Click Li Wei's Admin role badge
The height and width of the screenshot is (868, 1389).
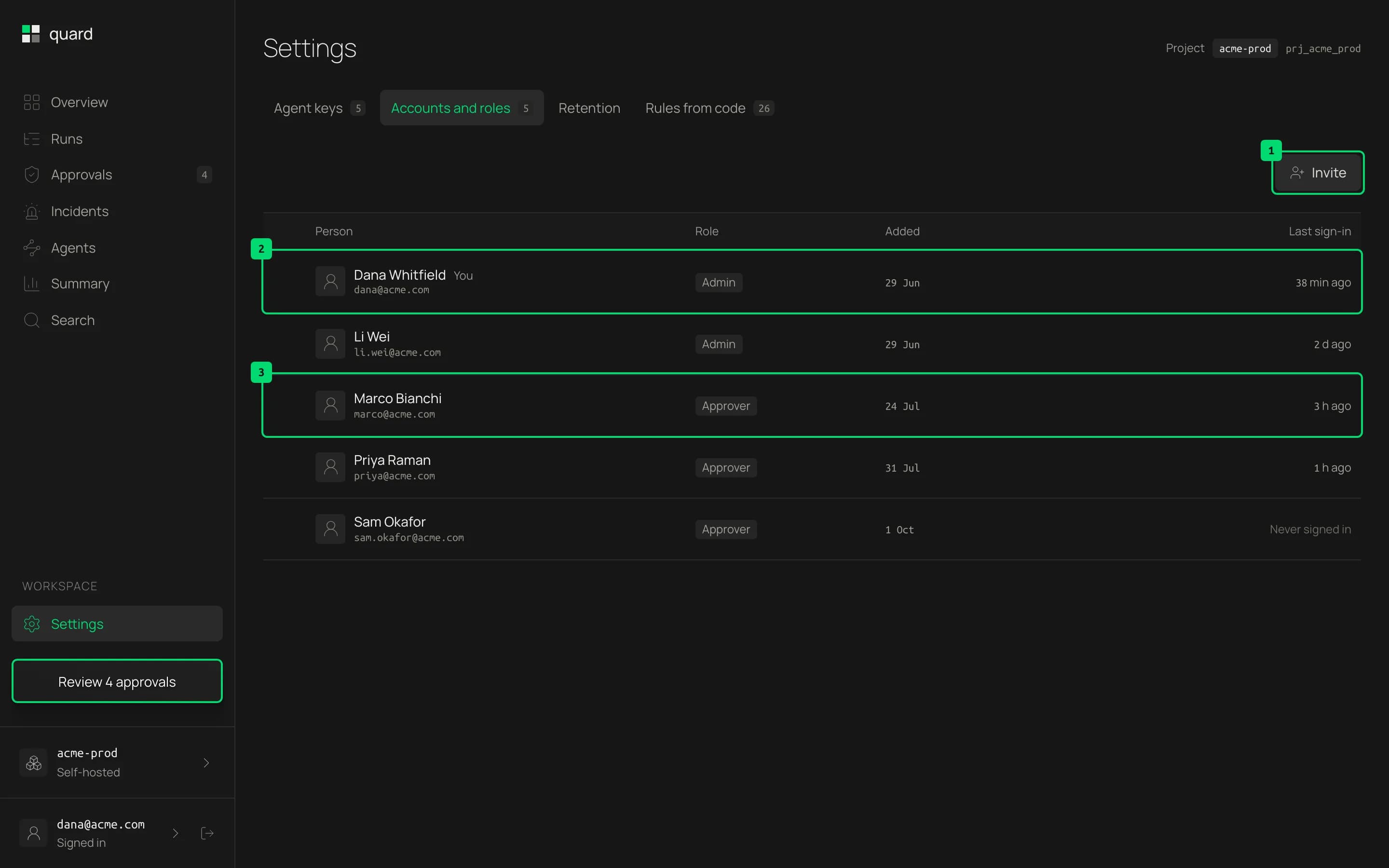[x=719, y=344]
